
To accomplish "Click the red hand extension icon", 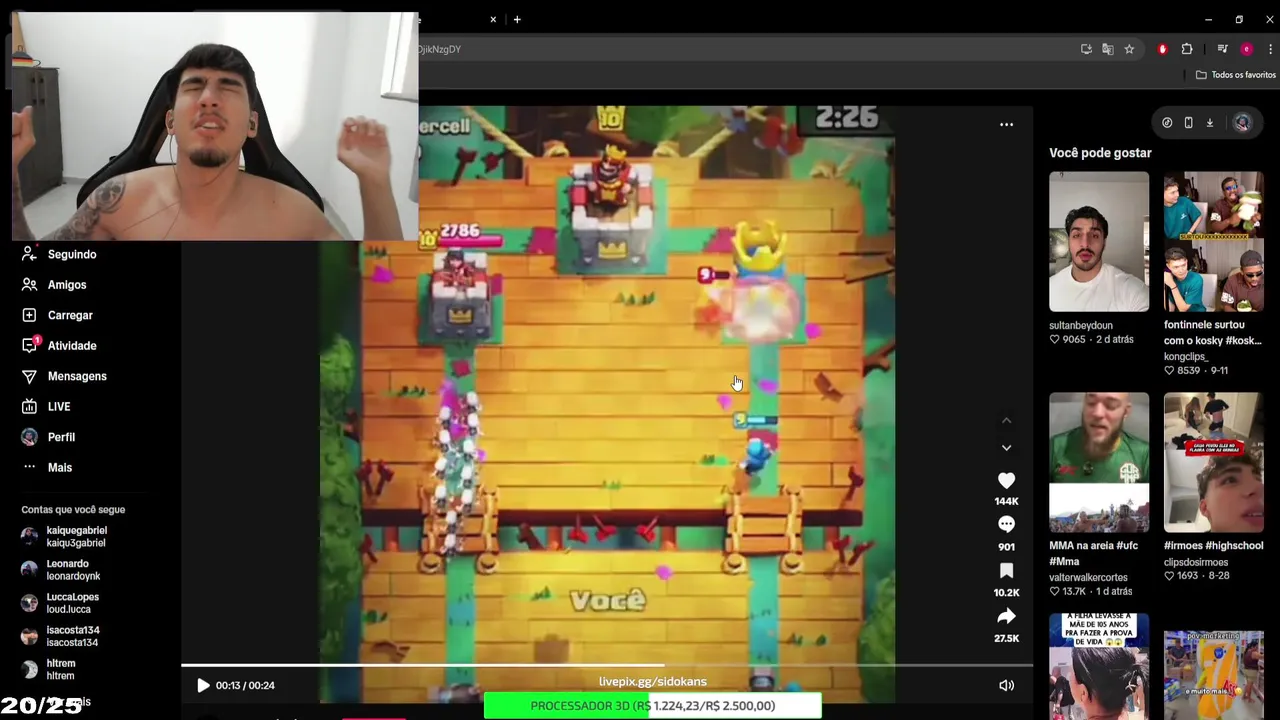I will (1162, 49).
